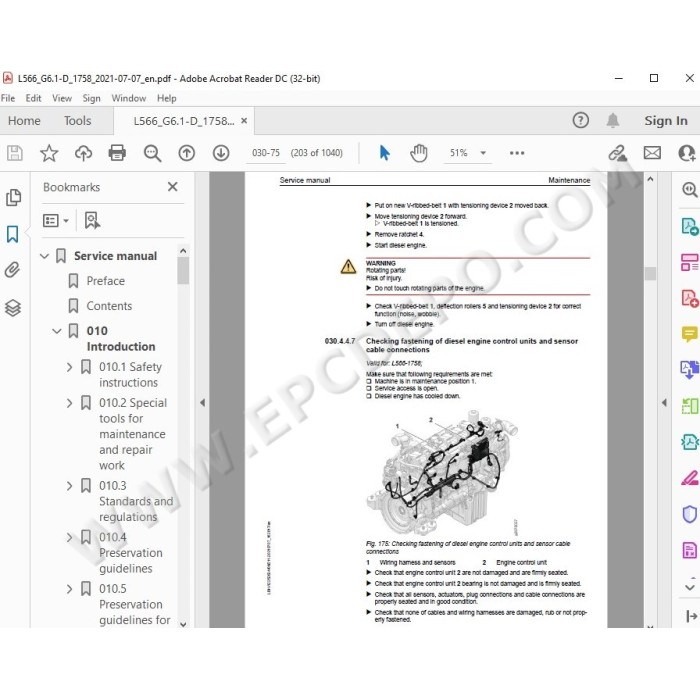The width and height of the screenshot is (700, 700).
Task: Open Search magnifier in right pane
Action: pos(690,190)
